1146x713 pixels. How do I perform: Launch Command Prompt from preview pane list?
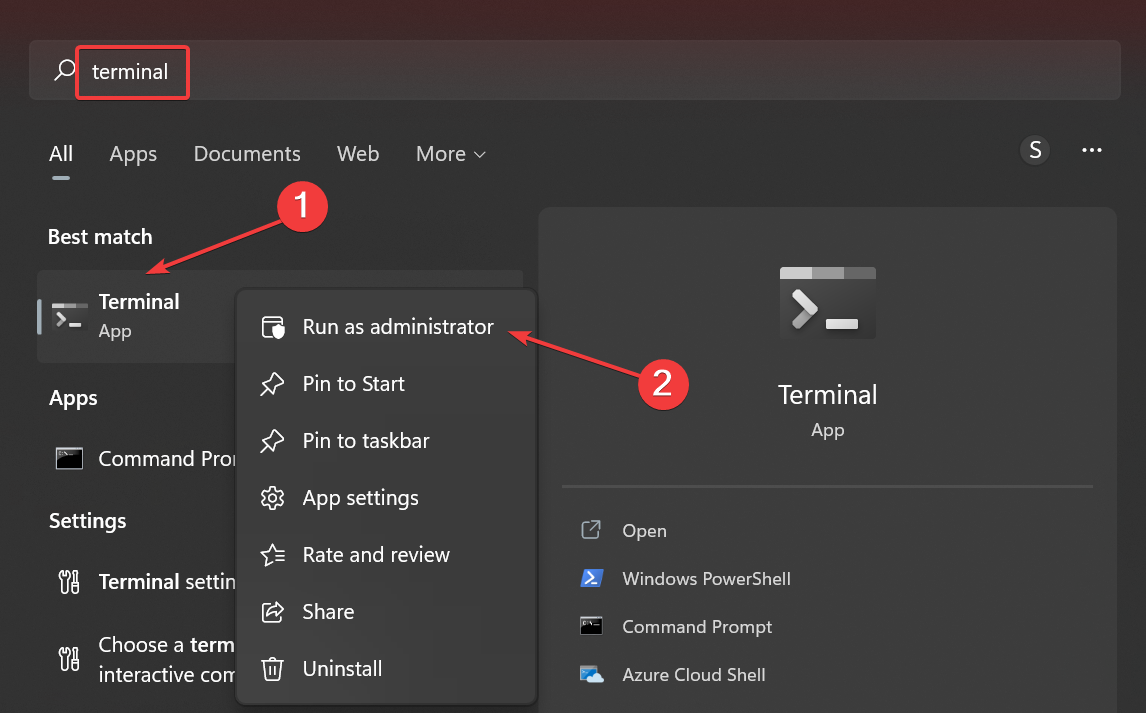click(697, 627)
